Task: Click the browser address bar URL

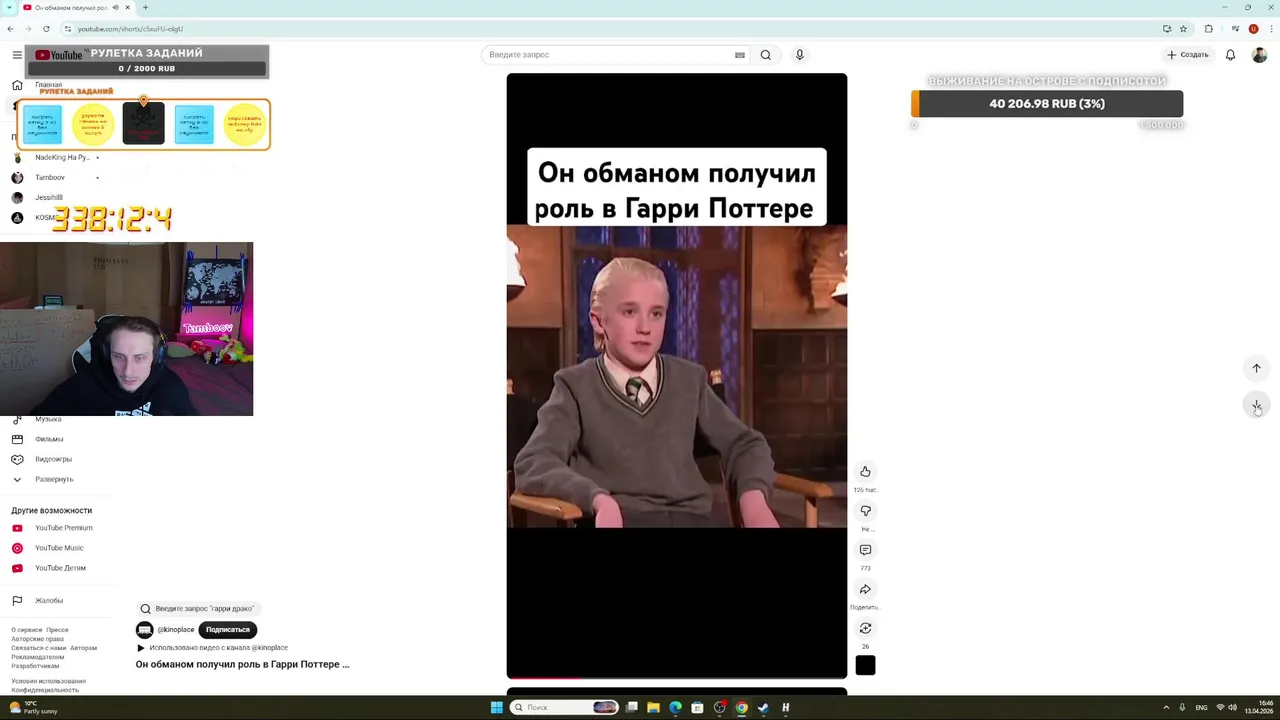Action: click(130, 29)
